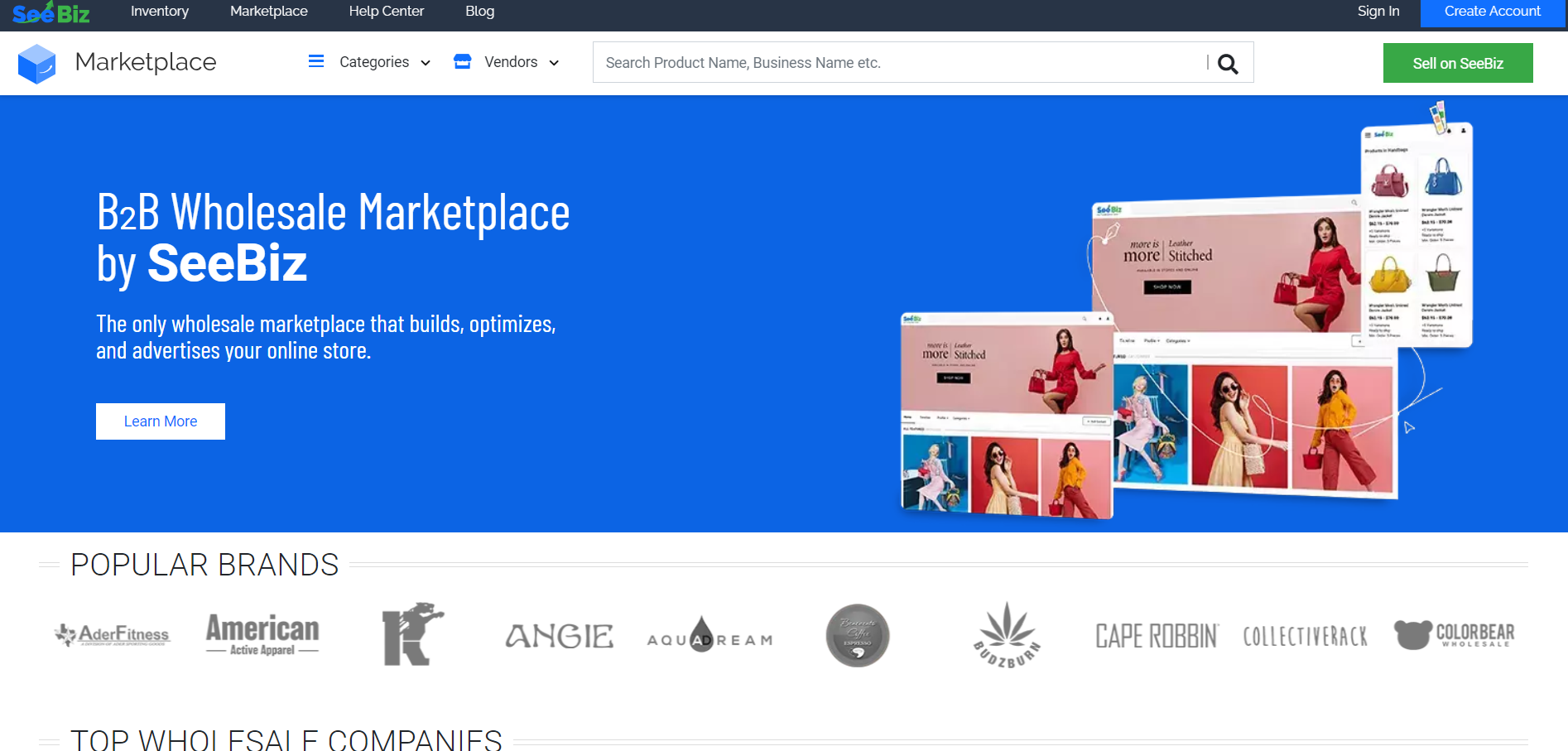Click the Sign In link
Image resolution: width=1568 pixels, height=751 pixels.
(x=1378, y=12)
